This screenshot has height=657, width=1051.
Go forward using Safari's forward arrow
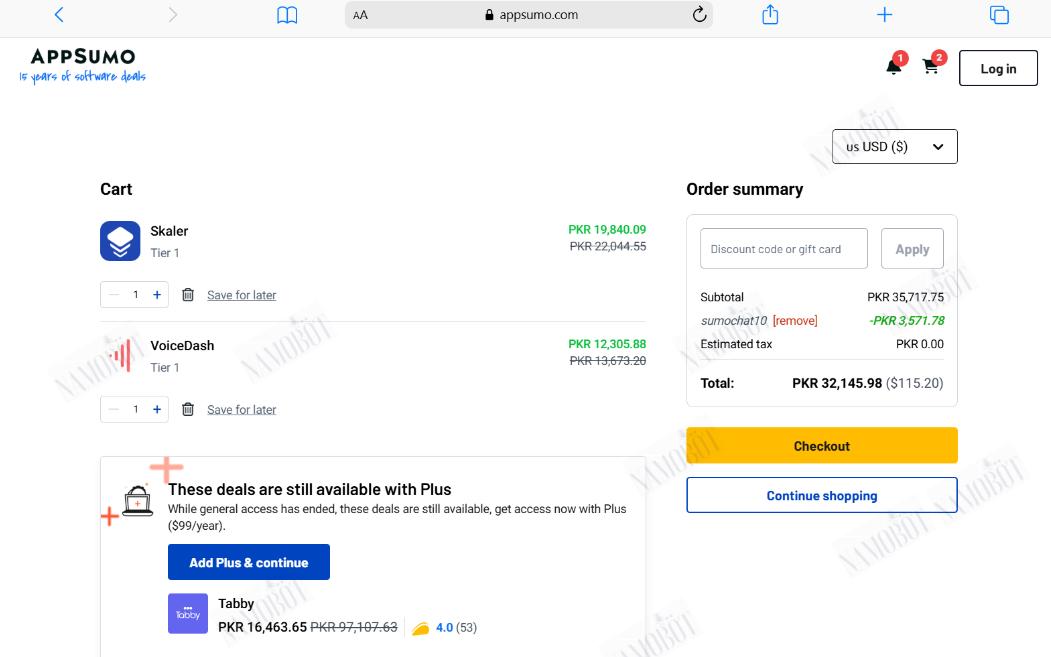[x=172, y=15]
